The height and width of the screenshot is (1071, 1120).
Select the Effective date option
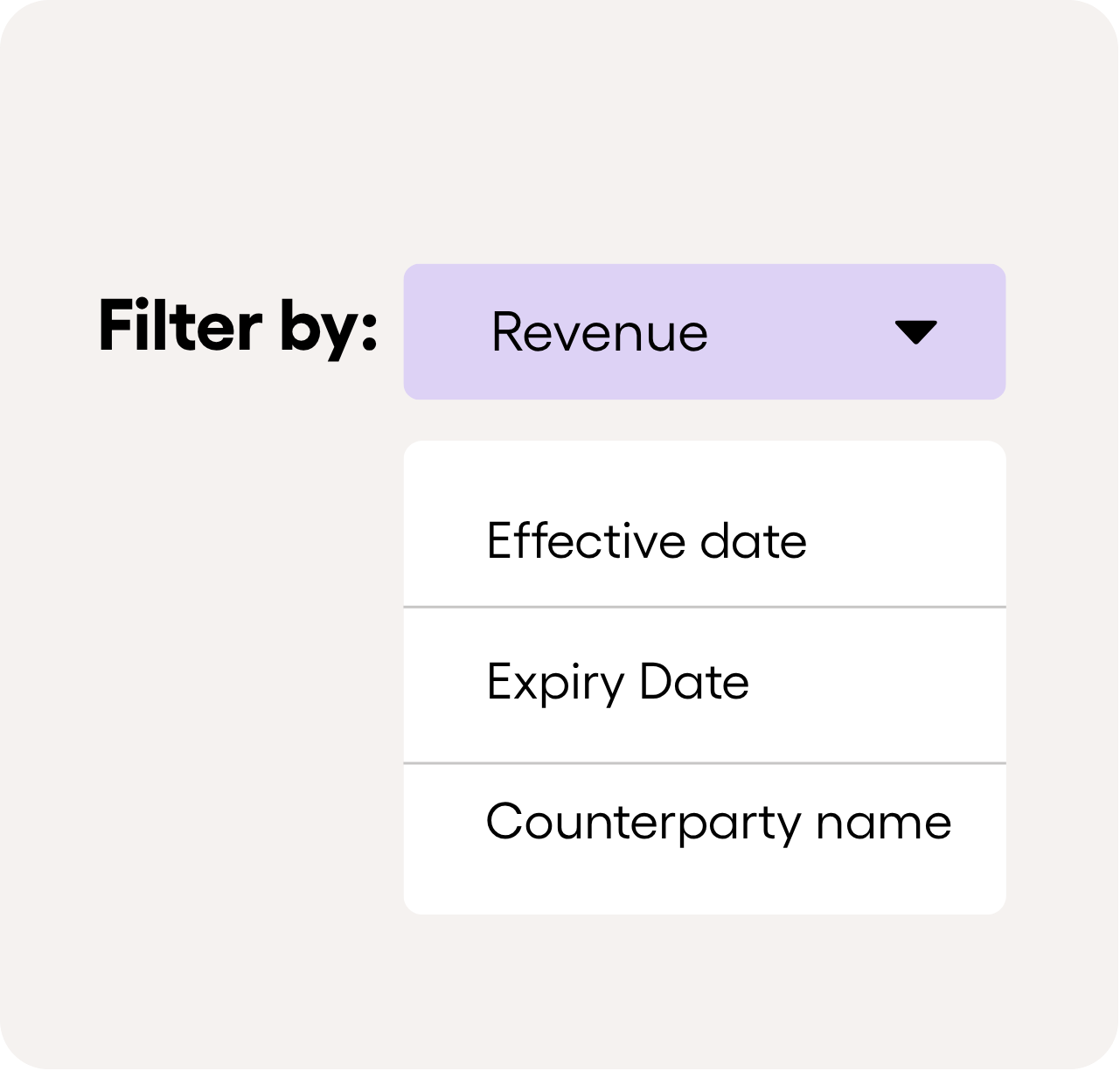pos(646,540)
